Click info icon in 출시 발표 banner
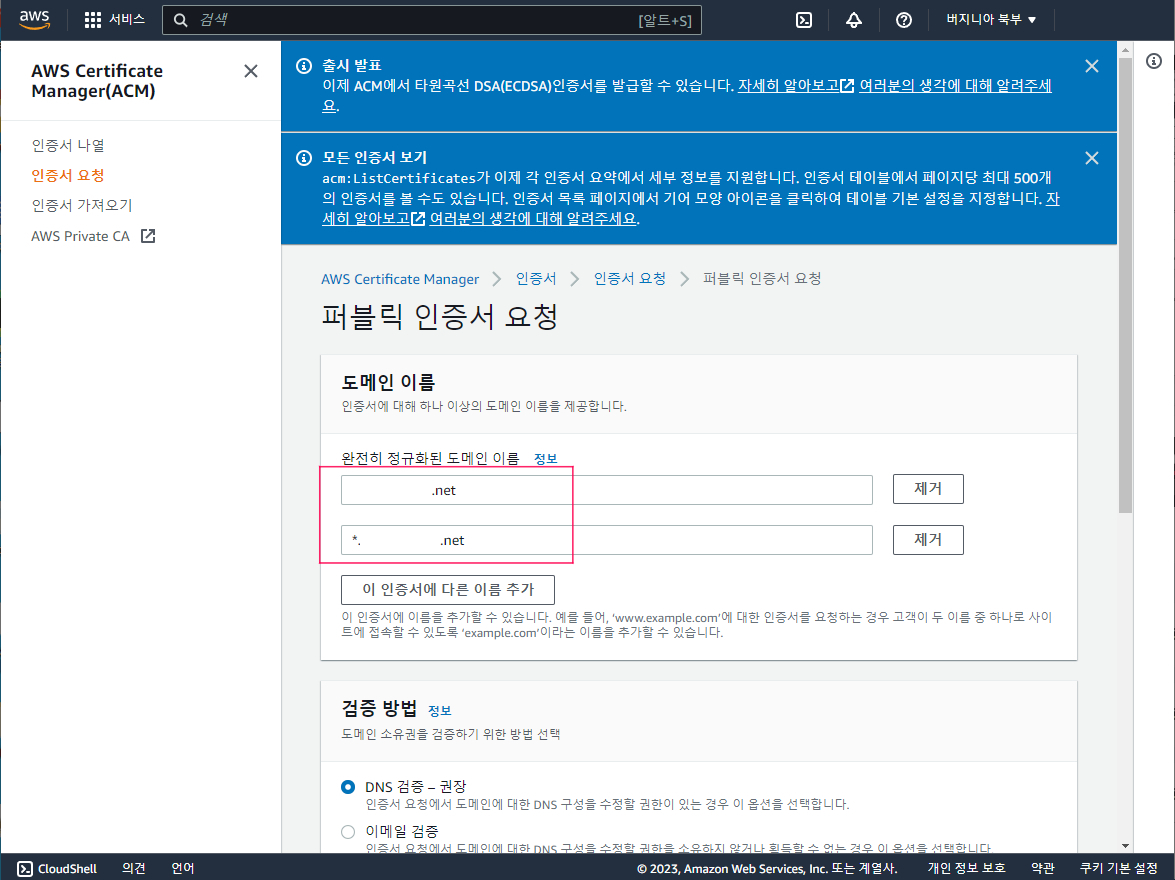Viewport: 1175px width, 880px height. click(x=303, y=66)
